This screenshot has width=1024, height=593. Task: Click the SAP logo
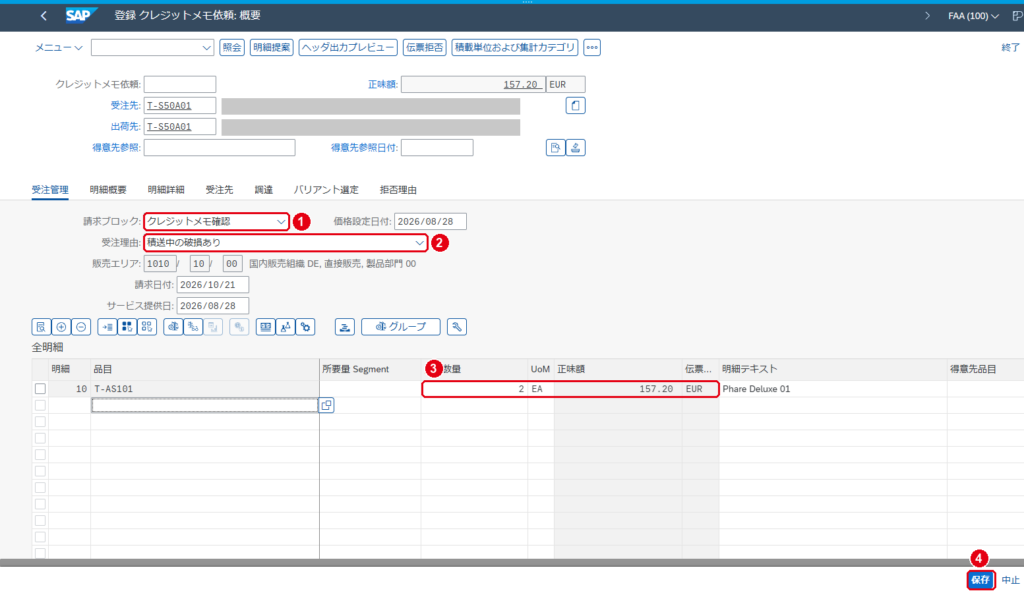(81, 15)
